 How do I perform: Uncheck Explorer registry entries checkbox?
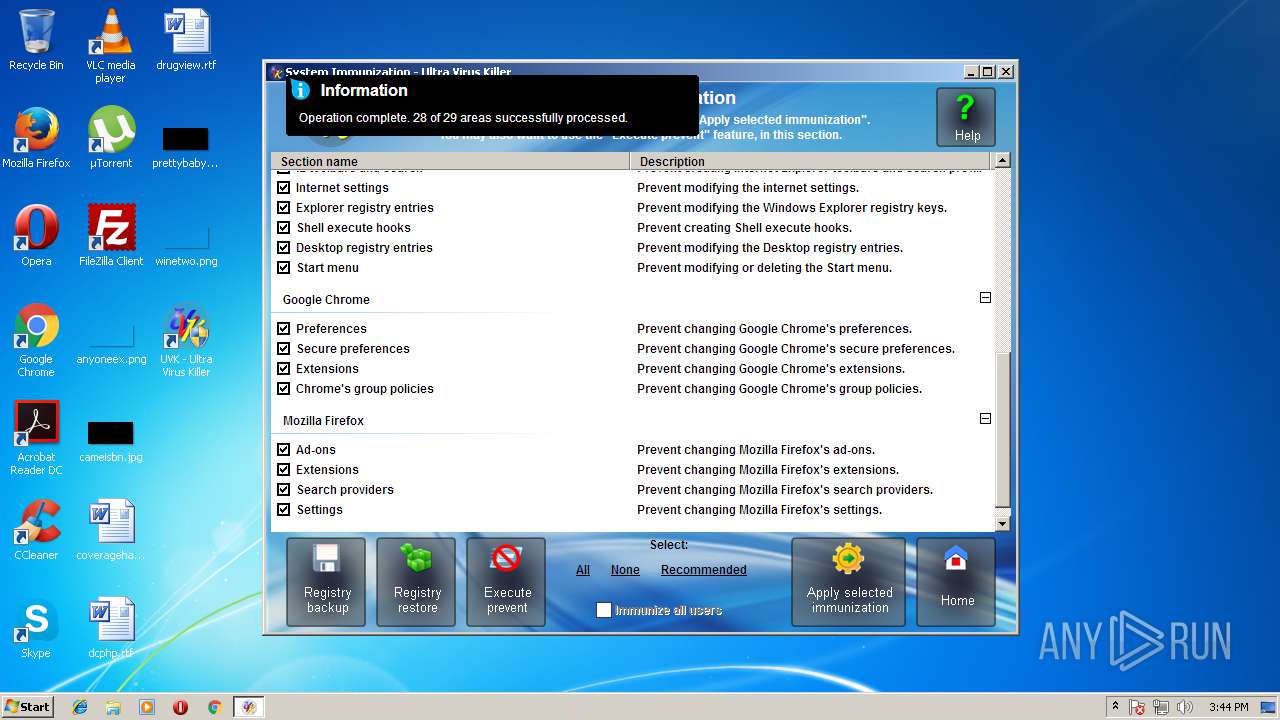point(283,207)
